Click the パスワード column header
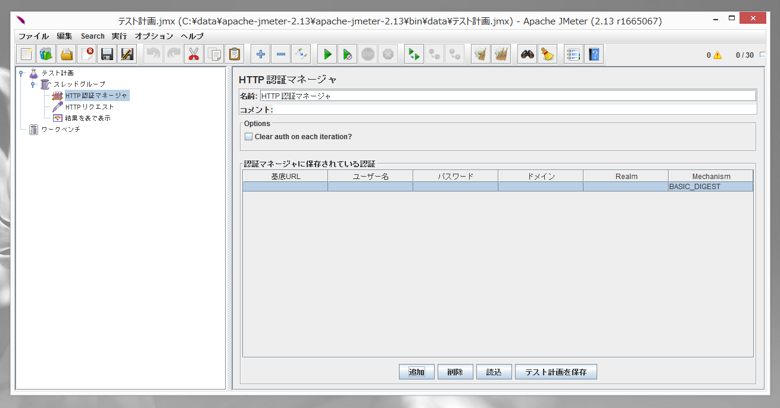780x408 pixels. 455,176
